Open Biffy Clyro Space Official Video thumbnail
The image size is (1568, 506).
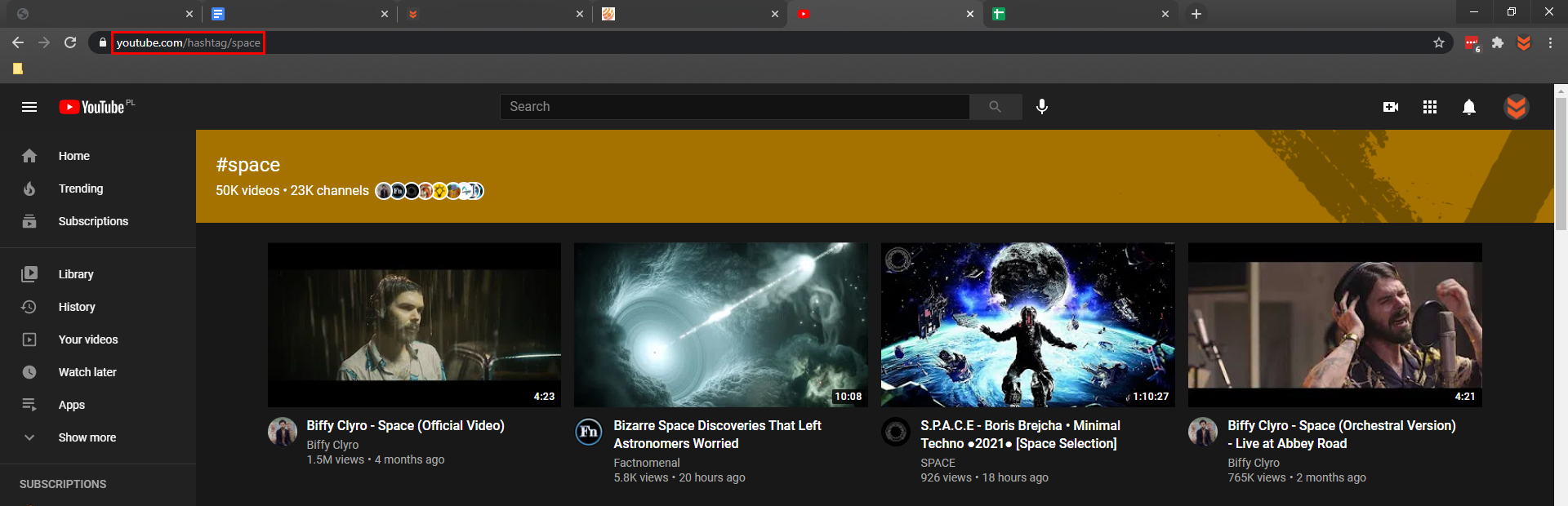coord(414,325)
